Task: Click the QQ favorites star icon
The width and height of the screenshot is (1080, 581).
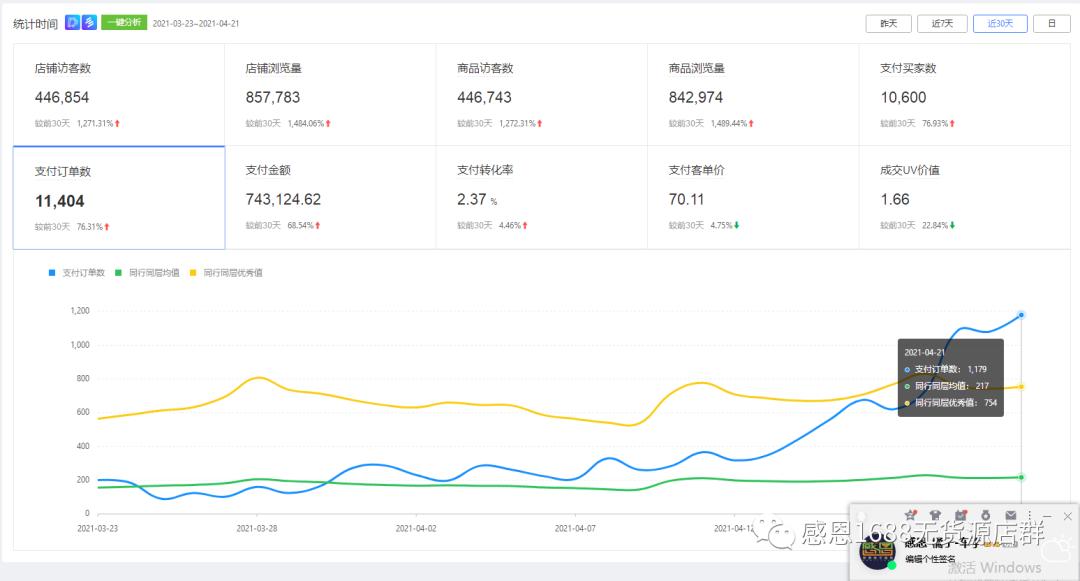Action: pos(910,515)
